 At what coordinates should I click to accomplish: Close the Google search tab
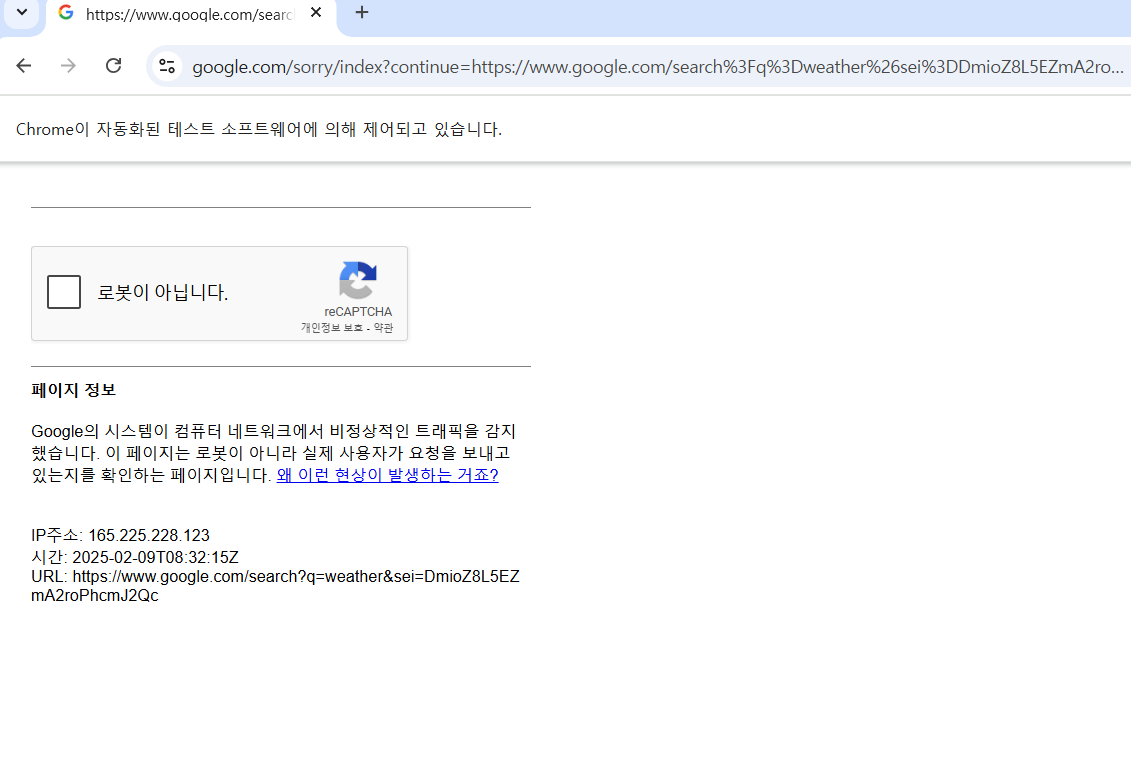(x=316, y=12)
